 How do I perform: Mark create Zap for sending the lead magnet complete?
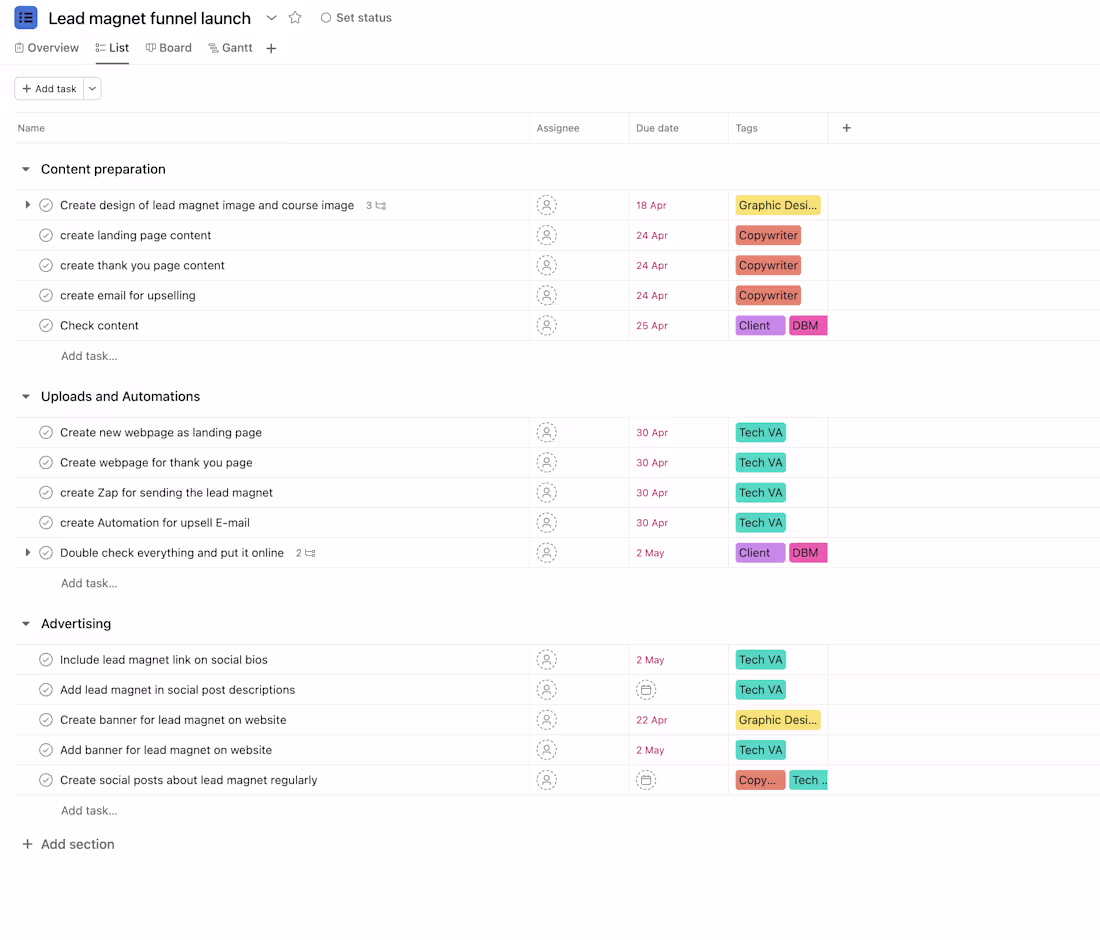pos(46,492)
